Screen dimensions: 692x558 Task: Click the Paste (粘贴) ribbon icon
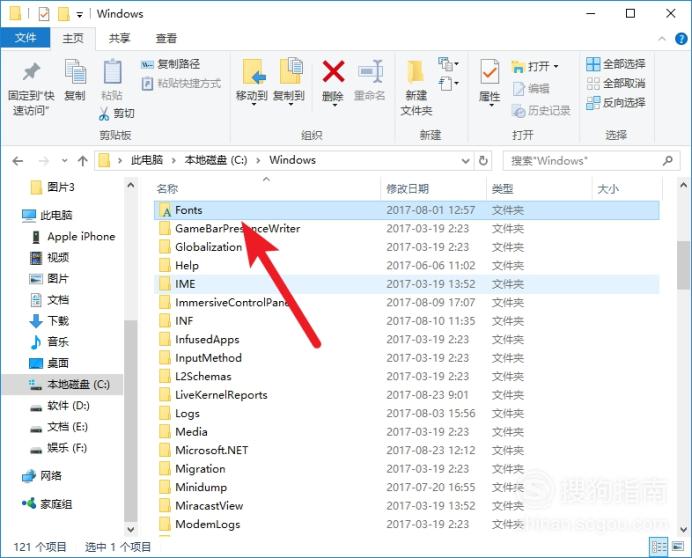click(112, 72)
